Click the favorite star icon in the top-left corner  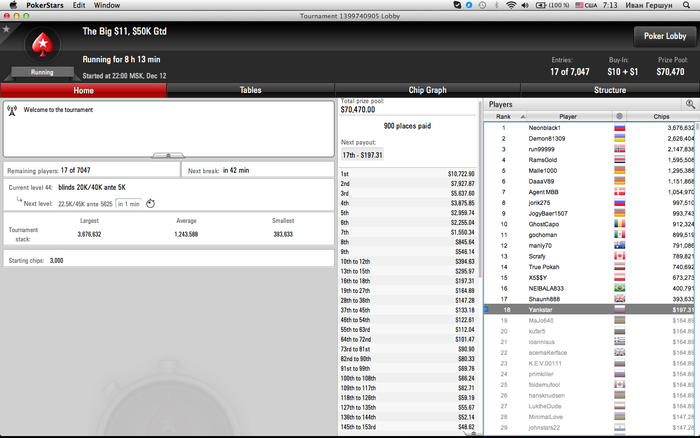[6, 29]
